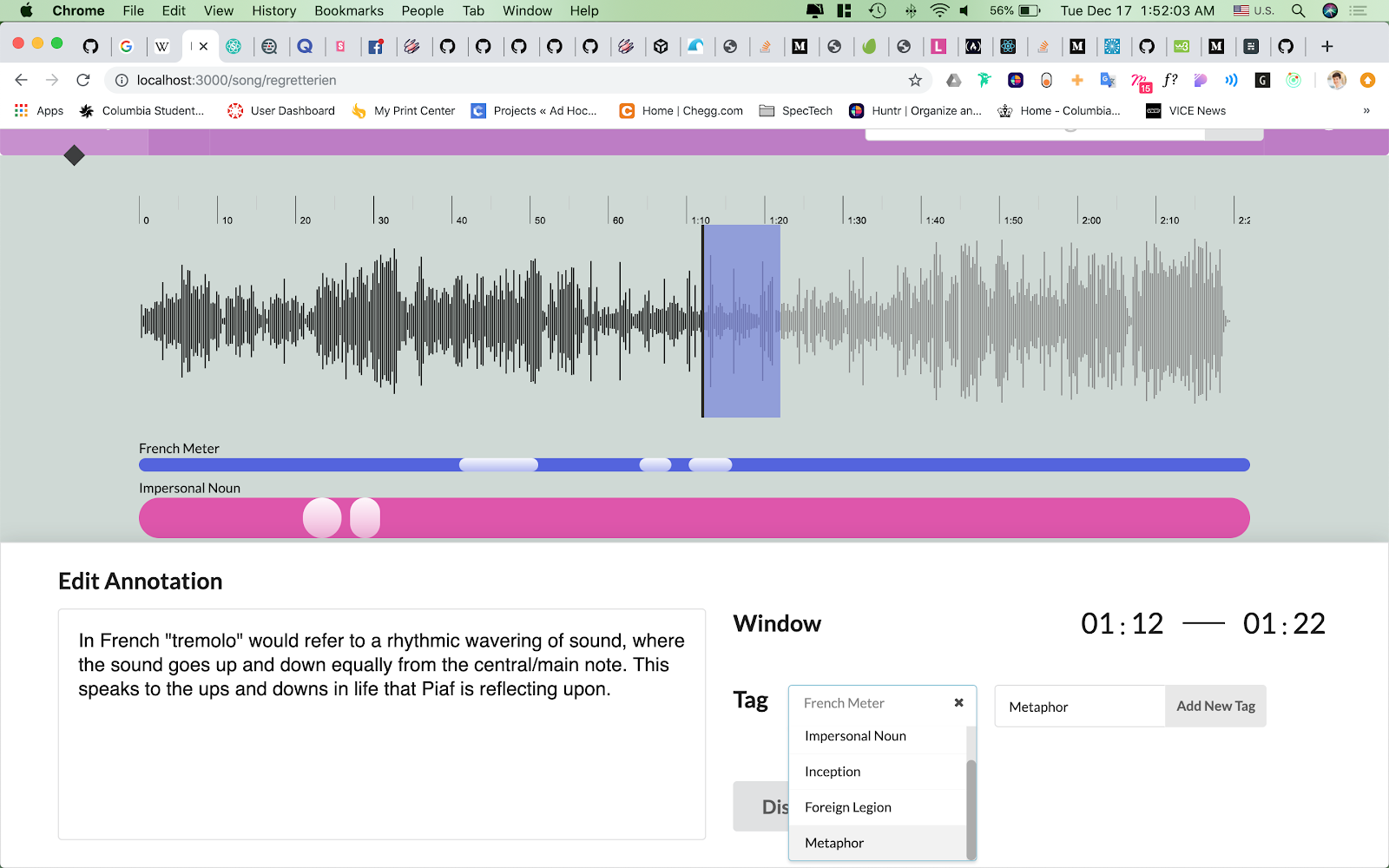The width and height of the screenshot is (1389, 868).
Task: Switch to the pink L tab
Action: pyautogui.click(x=938, y=46)
